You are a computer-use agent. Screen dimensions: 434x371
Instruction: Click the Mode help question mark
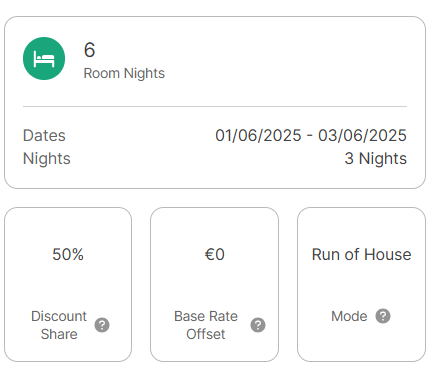point(383,316)
